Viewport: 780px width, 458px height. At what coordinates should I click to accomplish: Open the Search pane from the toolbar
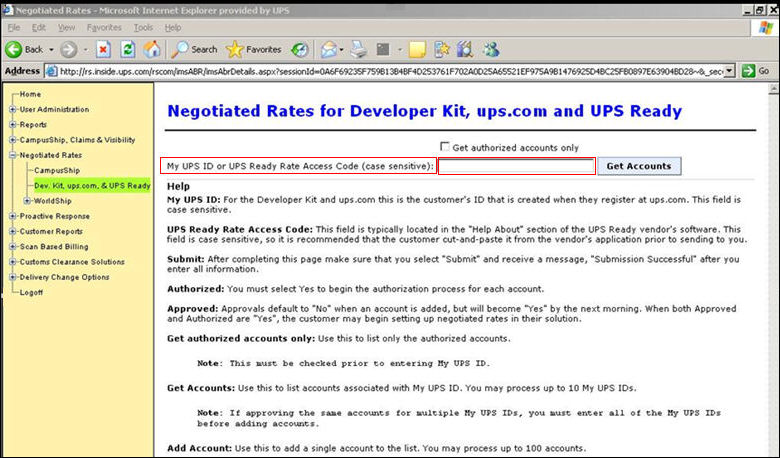coord(195,49)
